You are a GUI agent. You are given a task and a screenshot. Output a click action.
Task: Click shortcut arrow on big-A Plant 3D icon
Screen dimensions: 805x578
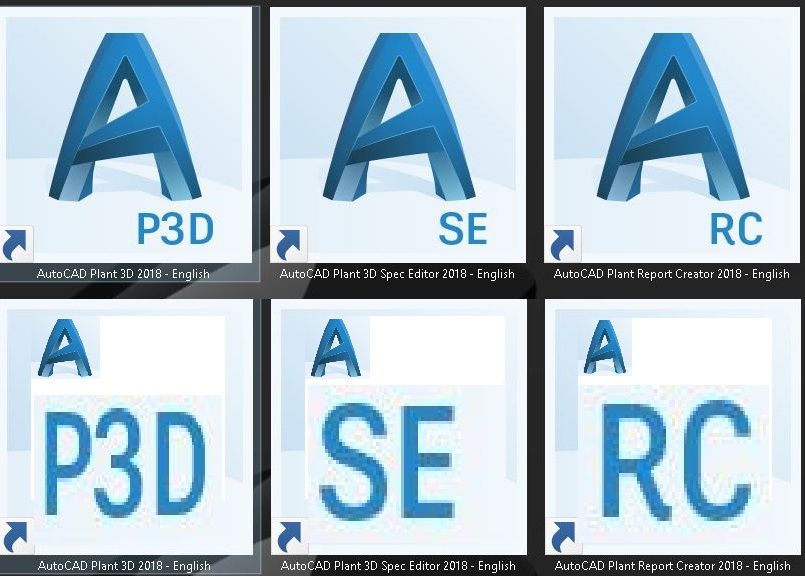pyautogui.click(x=16, y=244)
